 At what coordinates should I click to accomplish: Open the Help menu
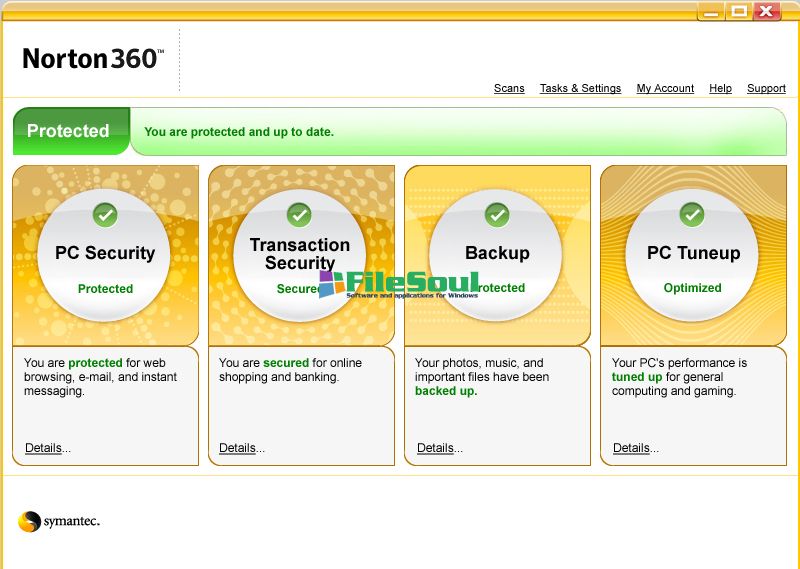pyautogui.click(x=720, y=89)
